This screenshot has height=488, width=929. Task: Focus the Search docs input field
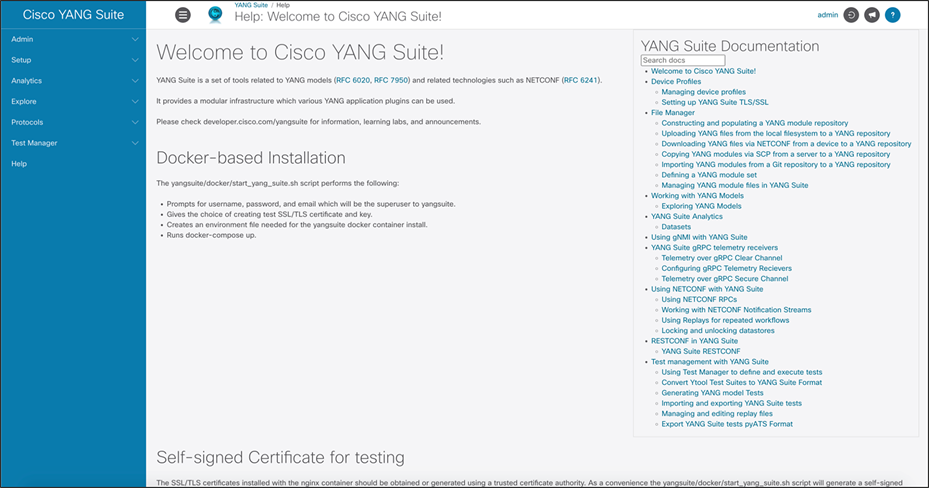(683, 60)
